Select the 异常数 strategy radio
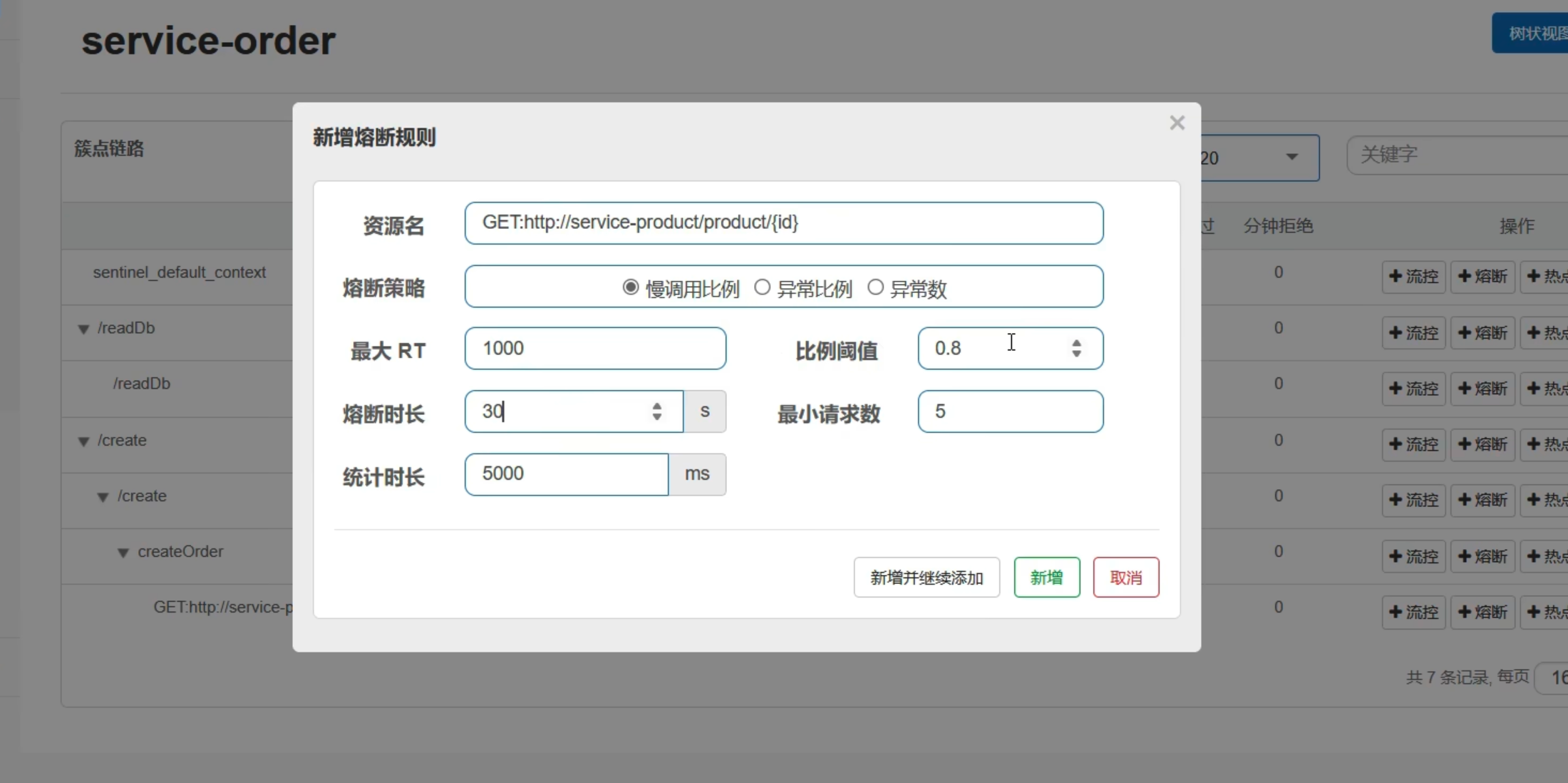 (x=875, y=287)
